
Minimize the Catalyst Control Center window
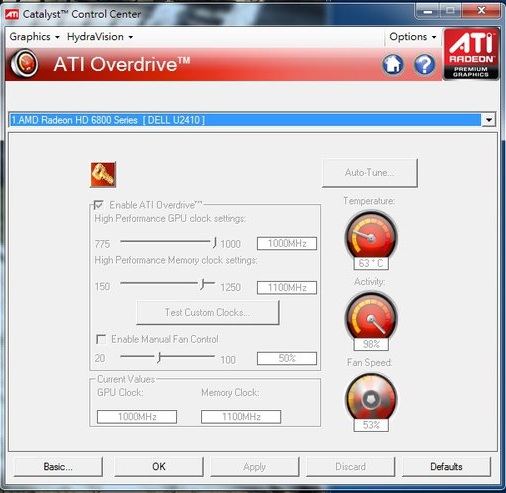coord(428,12)
